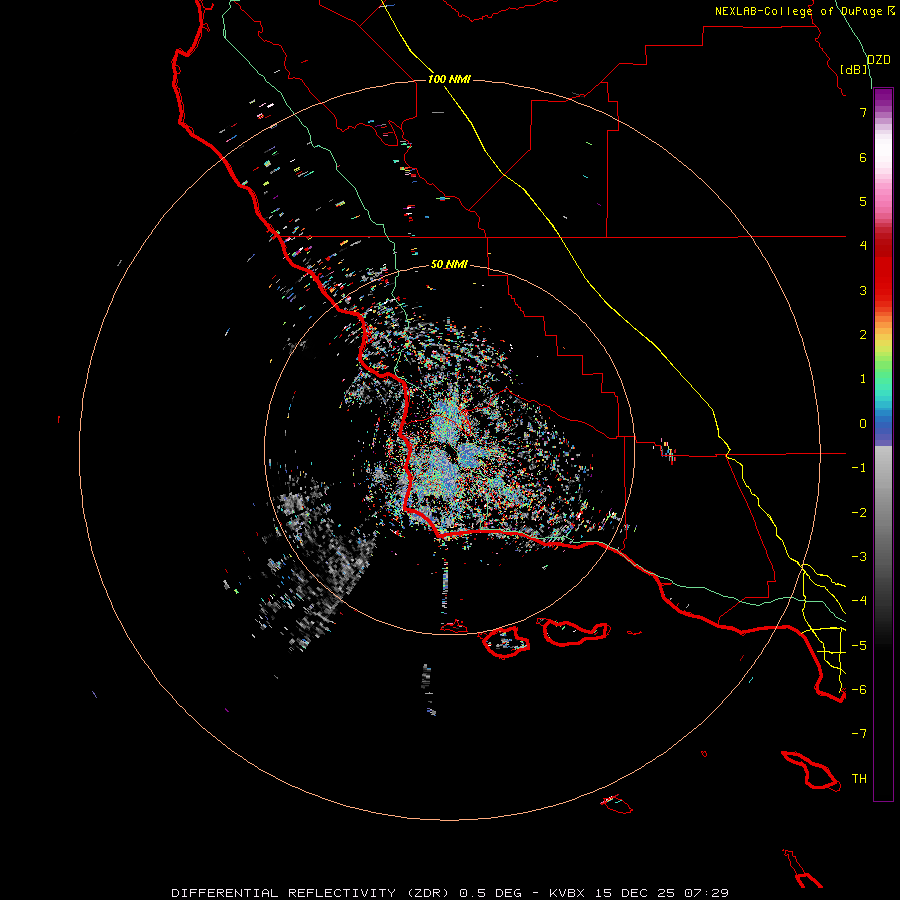Image resolution: width=900 pixels, height=900 pixels.
Task: Click the 0 value on the scale
Action: (863, 424)
